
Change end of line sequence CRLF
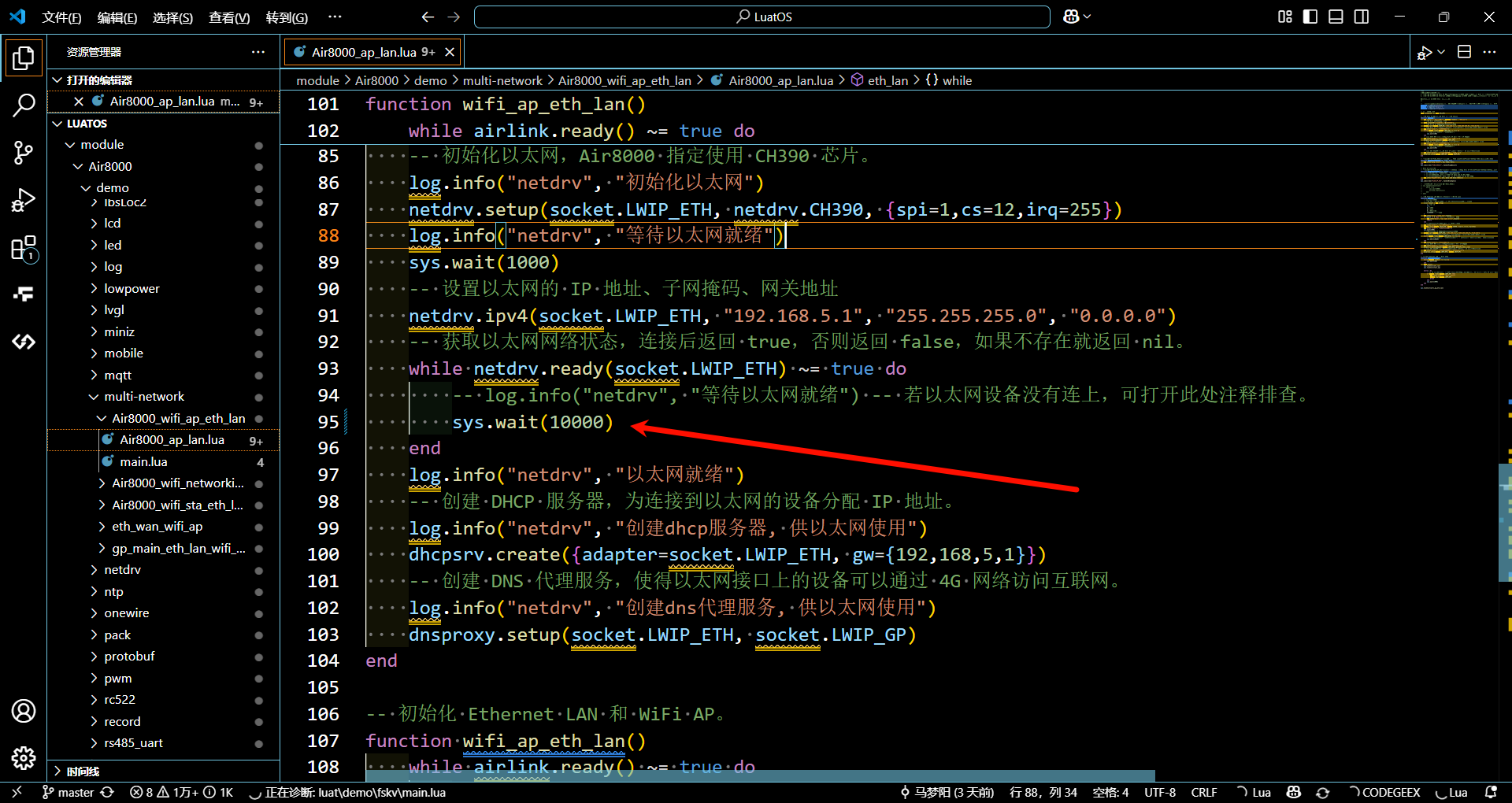point(1204,792)
